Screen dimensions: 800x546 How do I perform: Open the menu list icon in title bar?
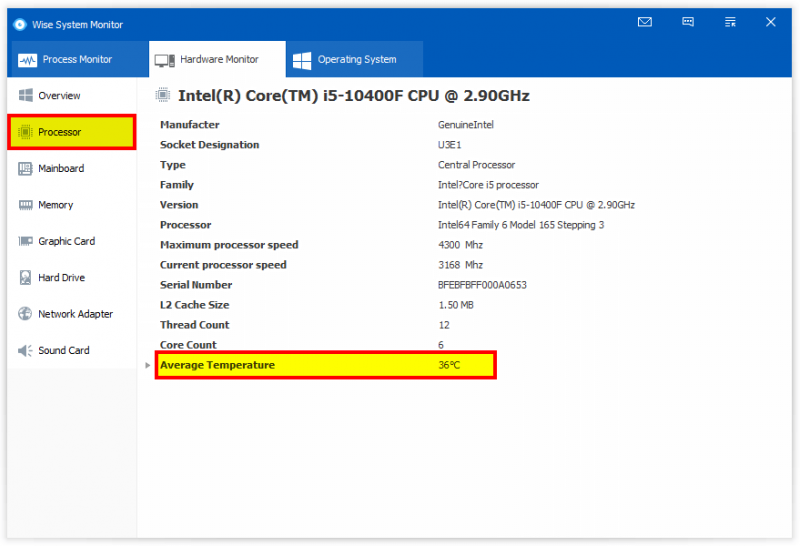(x=730, y=22)
